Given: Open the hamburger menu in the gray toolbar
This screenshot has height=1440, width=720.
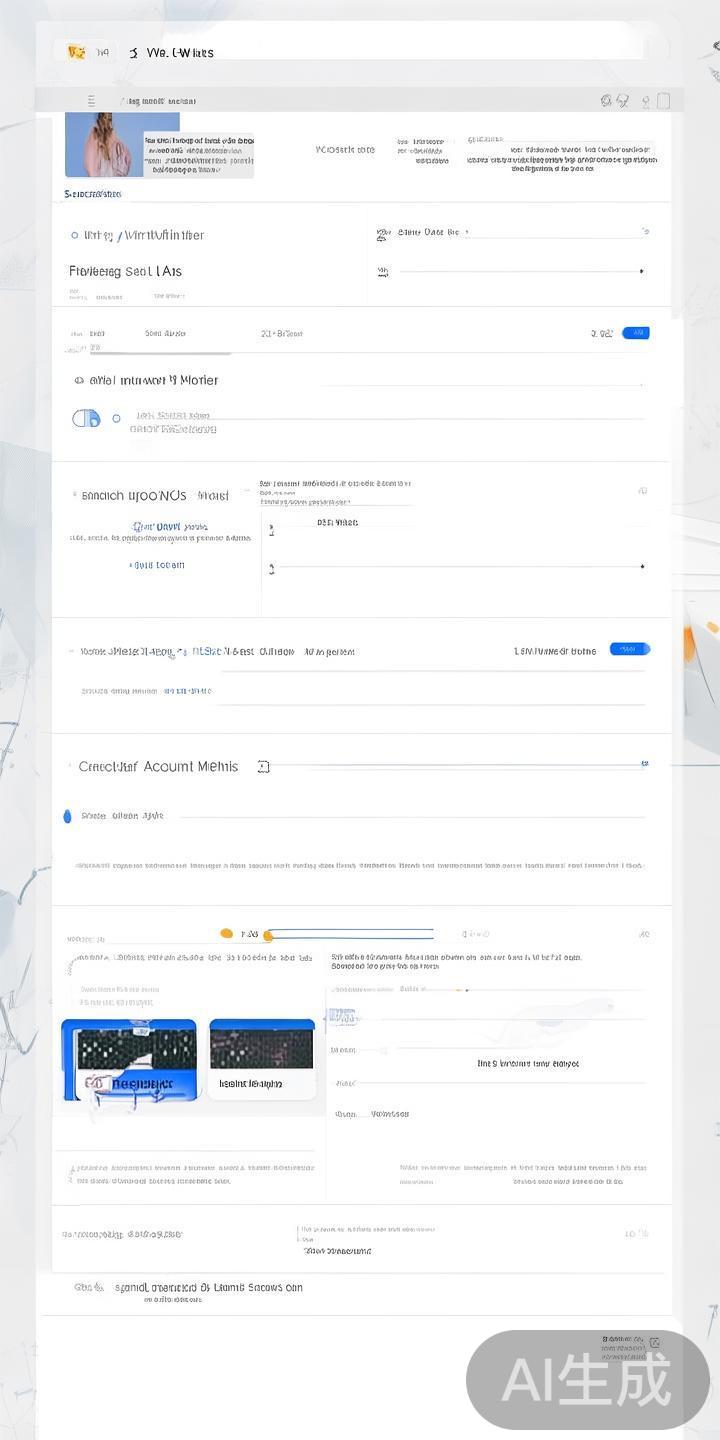Looking at the screenshot, I should click(91, 101).
